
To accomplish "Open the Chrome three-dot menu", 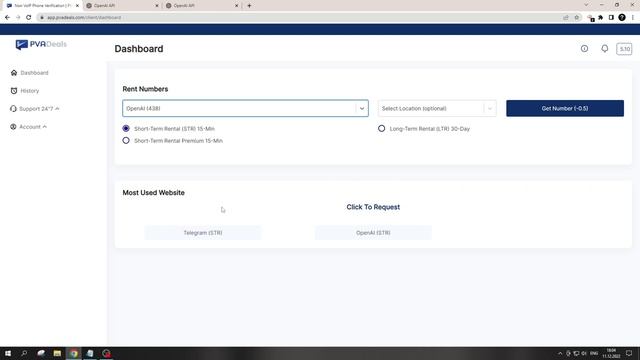I will coord(633,18).
